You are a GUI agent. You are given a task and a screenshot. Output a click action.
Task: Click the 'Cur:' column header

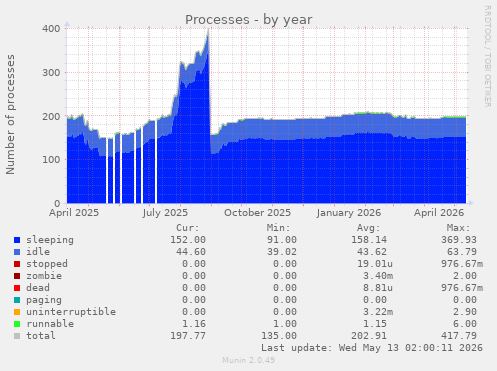click(x=188, y=228)
